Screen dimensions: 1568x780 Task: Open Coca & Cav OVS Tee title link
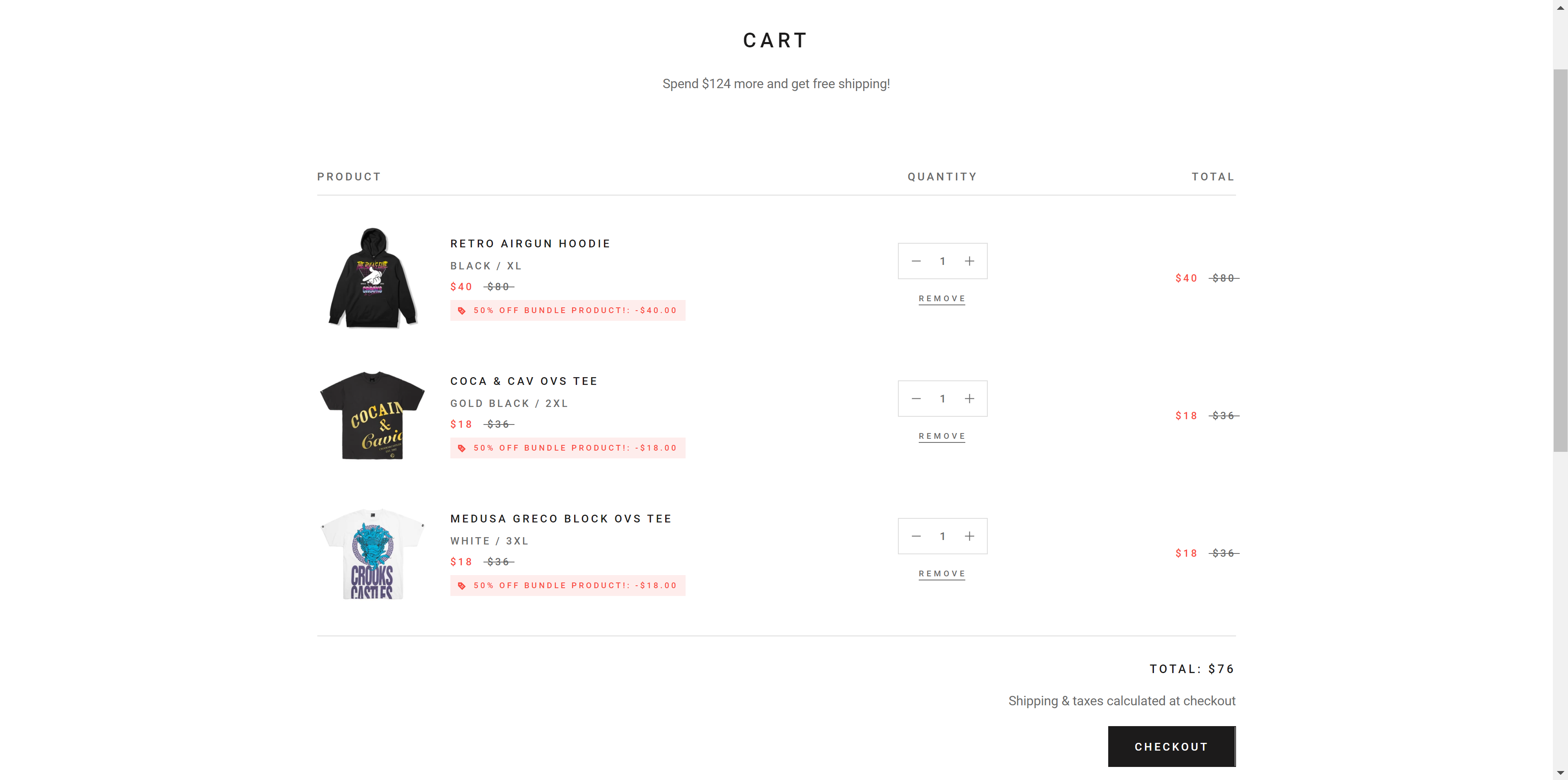tap(523, 382)
